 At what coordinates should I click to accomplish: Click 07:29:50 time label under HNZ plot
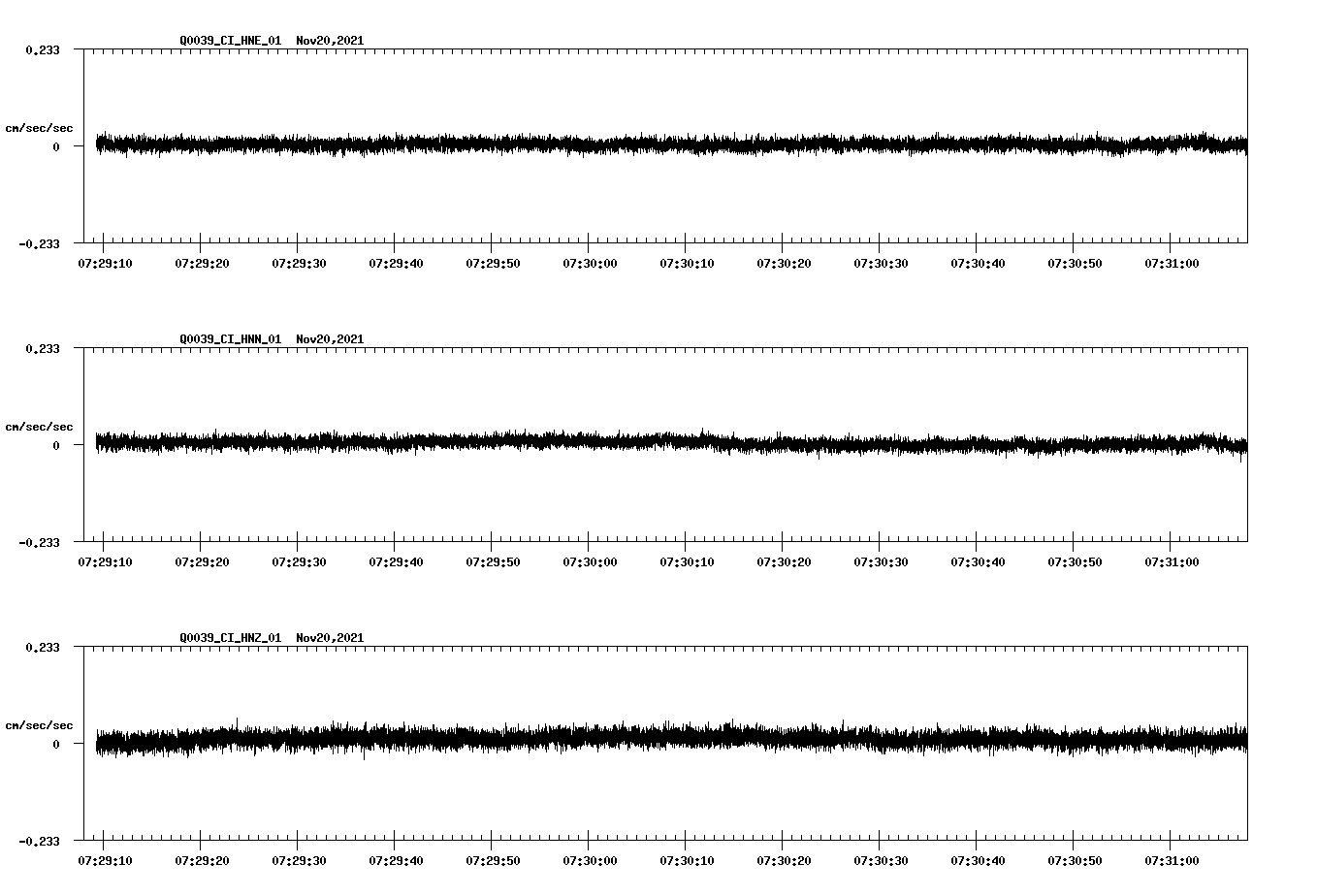(493, 861)
